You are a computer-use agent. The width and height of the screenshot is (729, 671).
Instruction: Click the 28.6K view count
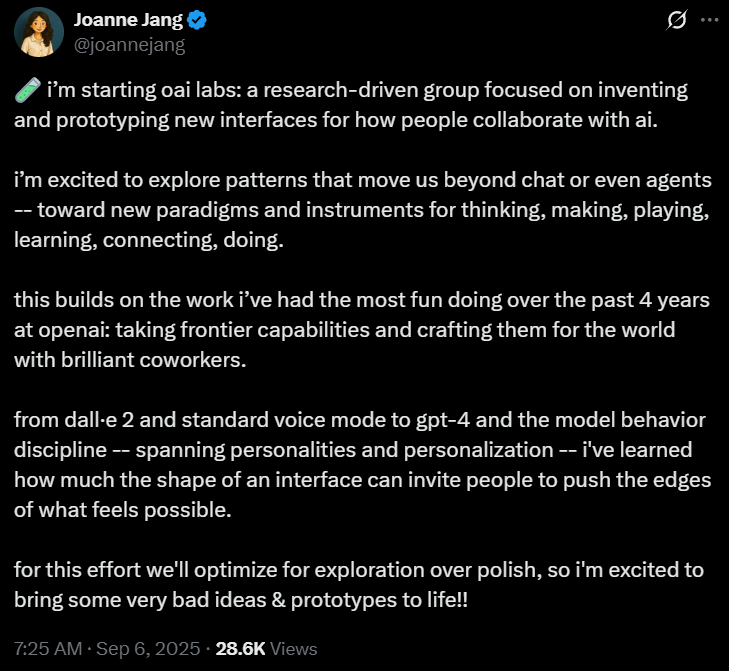click(240, 649)
